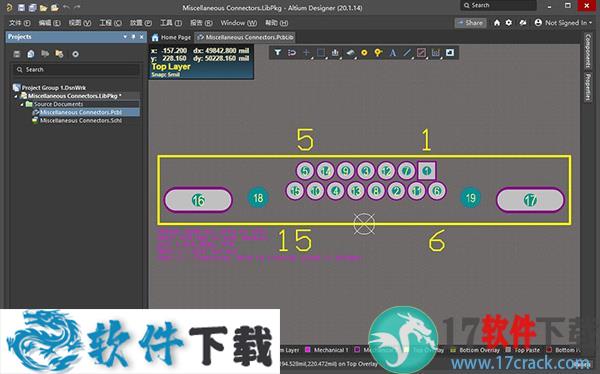Viewport: 600px width, 374px height.
Task: Click the chart dimension tool icon
Action: pyautogui.click(x=435, y=53)
